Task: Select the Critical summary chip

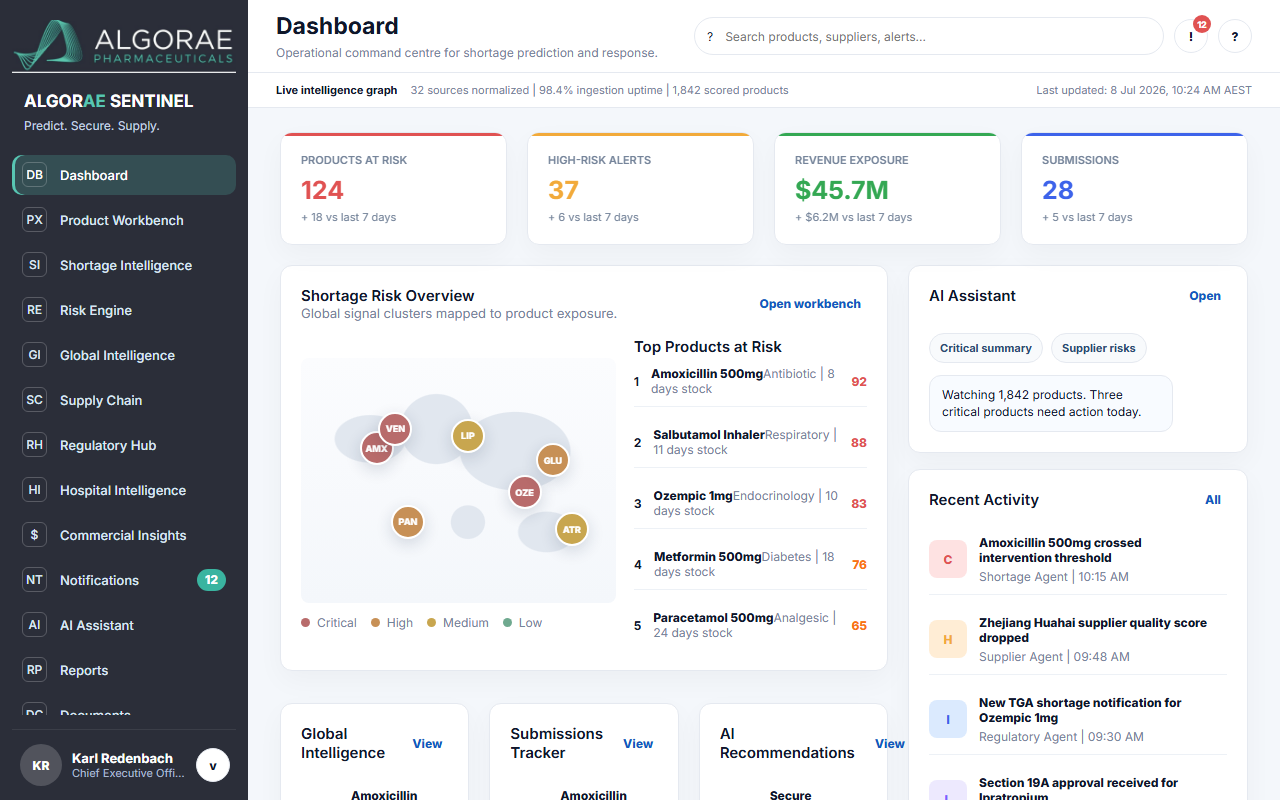Action: coord(986,348)
